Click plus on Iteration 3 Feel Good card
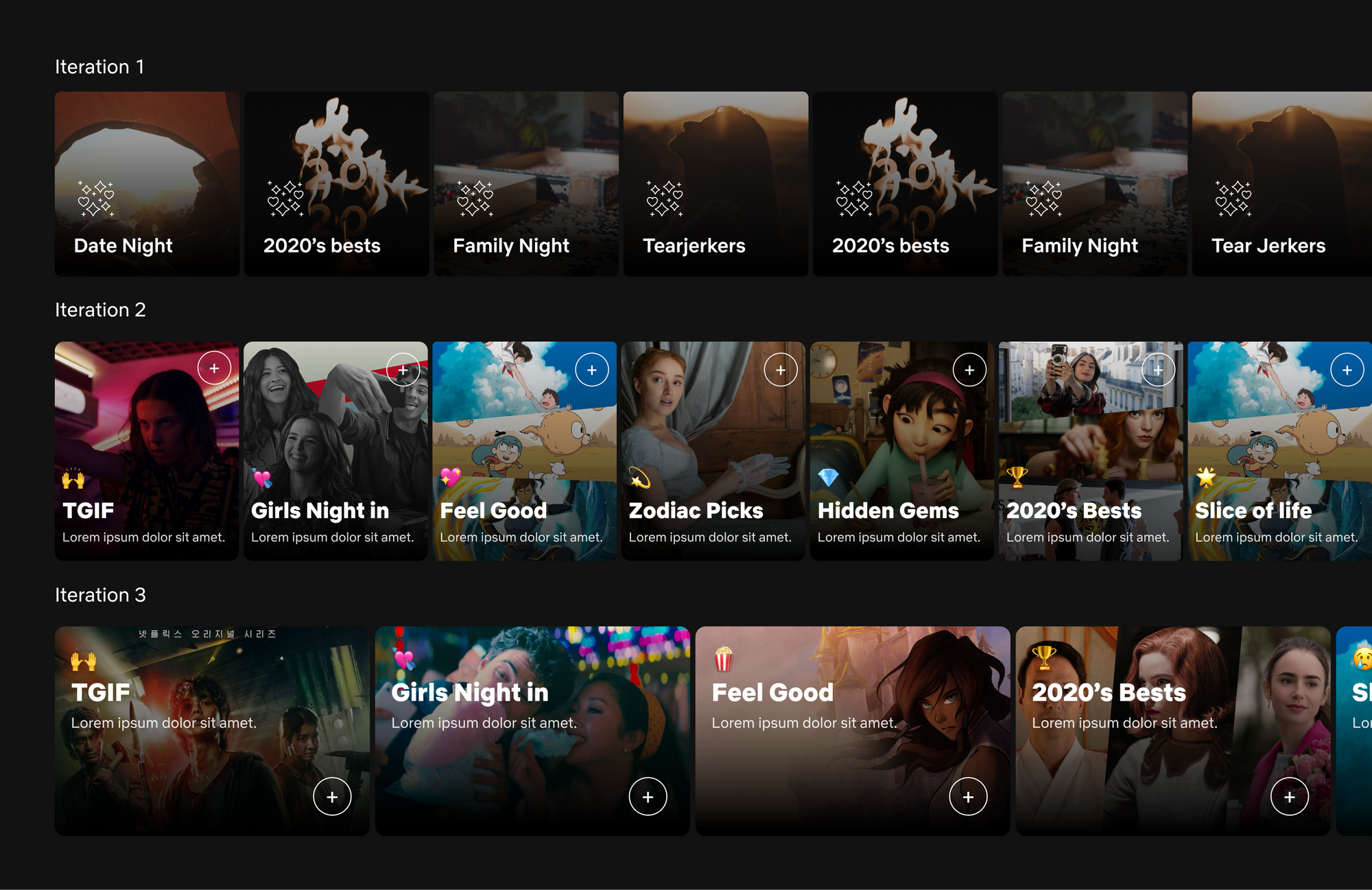Screen dimensions: 1372x890 coord(968,797)
